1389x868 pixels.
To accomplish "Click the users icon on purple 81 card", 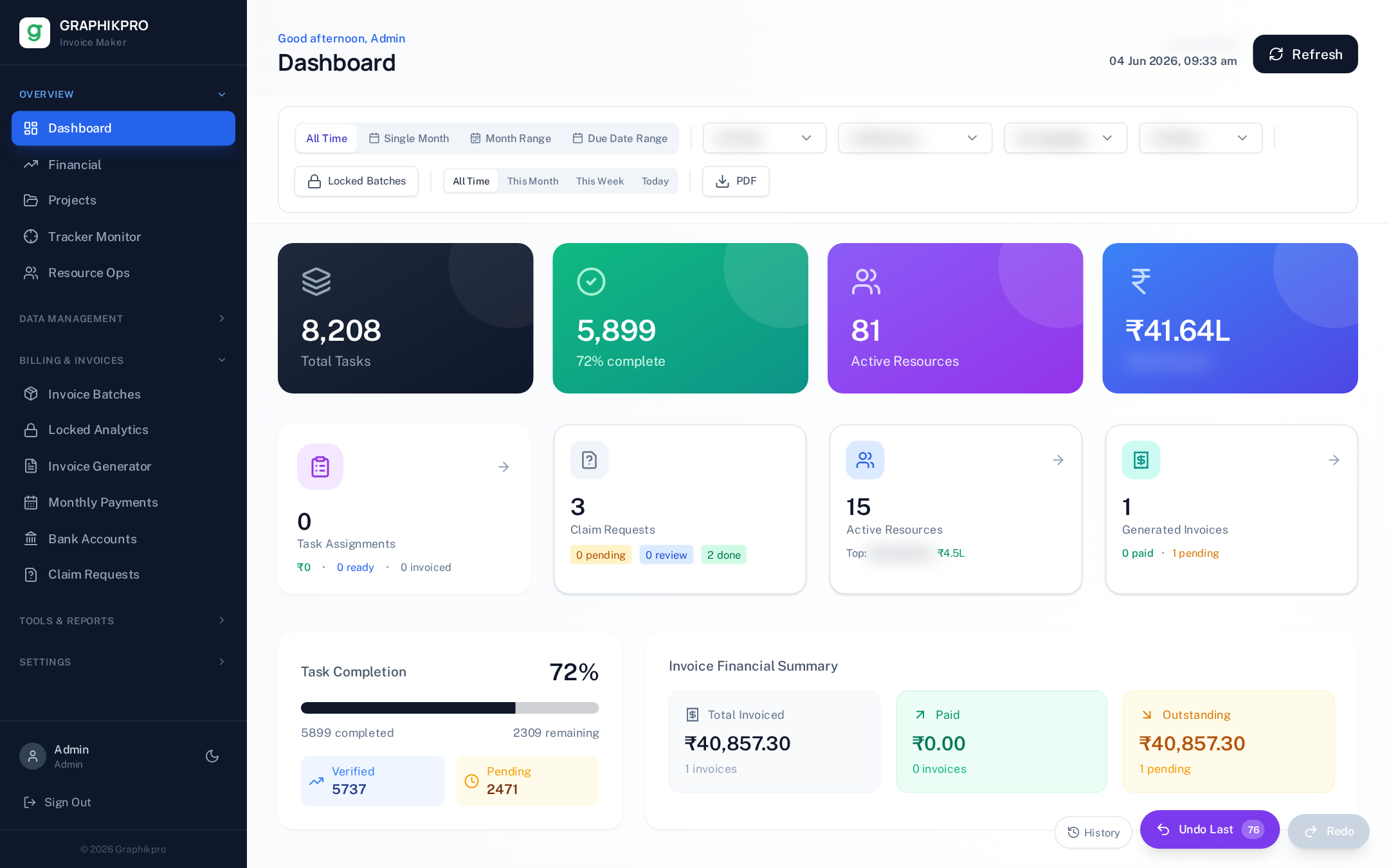I will (x=866, y=282).
